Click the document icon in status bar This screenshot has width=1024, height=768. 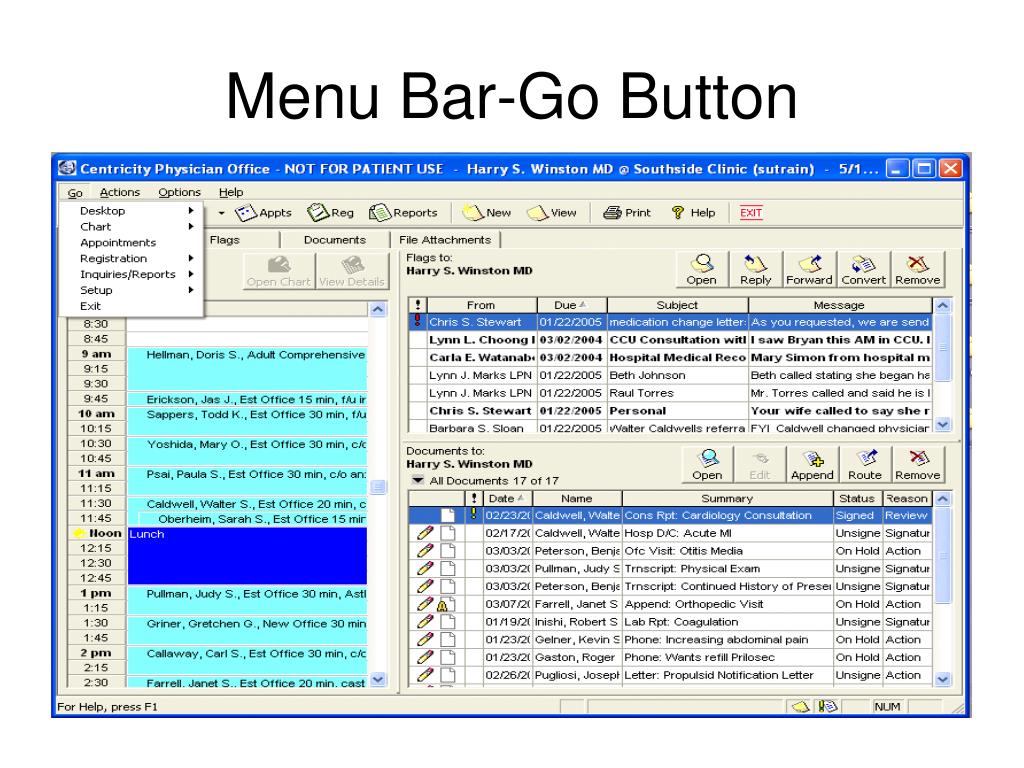click(x=827, y=707)
